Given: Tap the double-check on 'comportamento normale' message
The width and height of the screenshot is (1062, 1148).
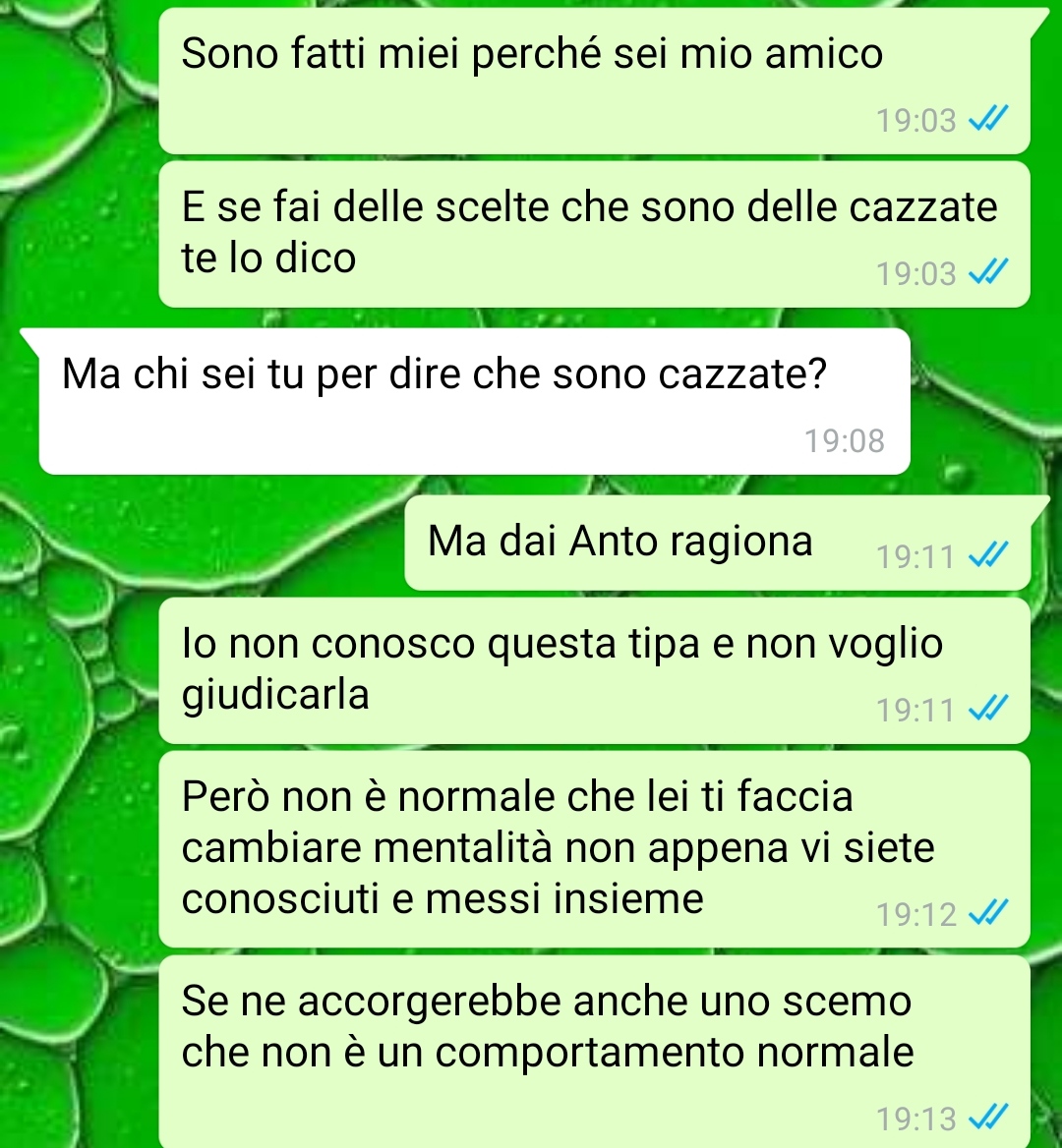Looking at the screenshot, I should [x=989, y=1118].
